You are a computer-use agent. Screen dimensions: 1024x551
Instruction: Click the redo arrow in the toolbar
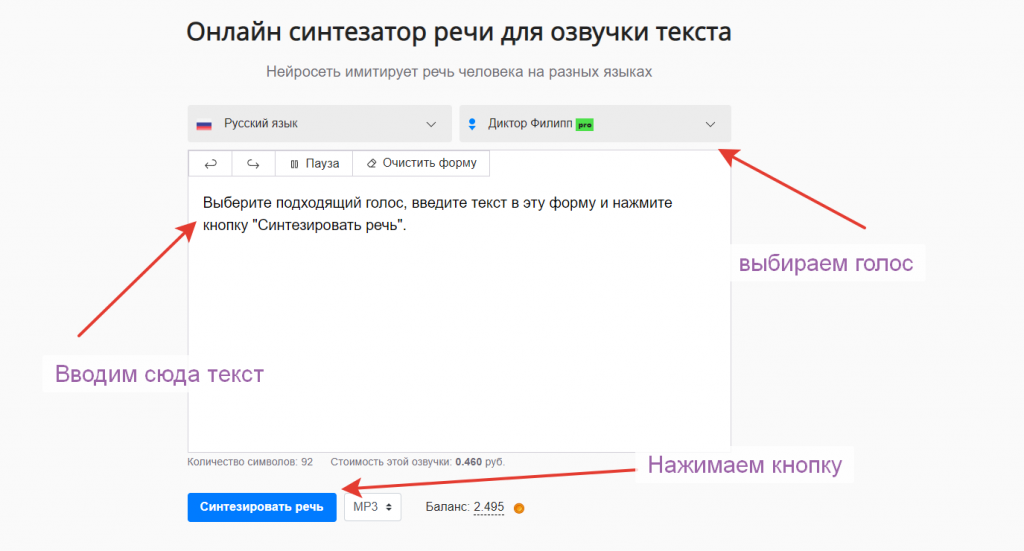tap(253, 164)
